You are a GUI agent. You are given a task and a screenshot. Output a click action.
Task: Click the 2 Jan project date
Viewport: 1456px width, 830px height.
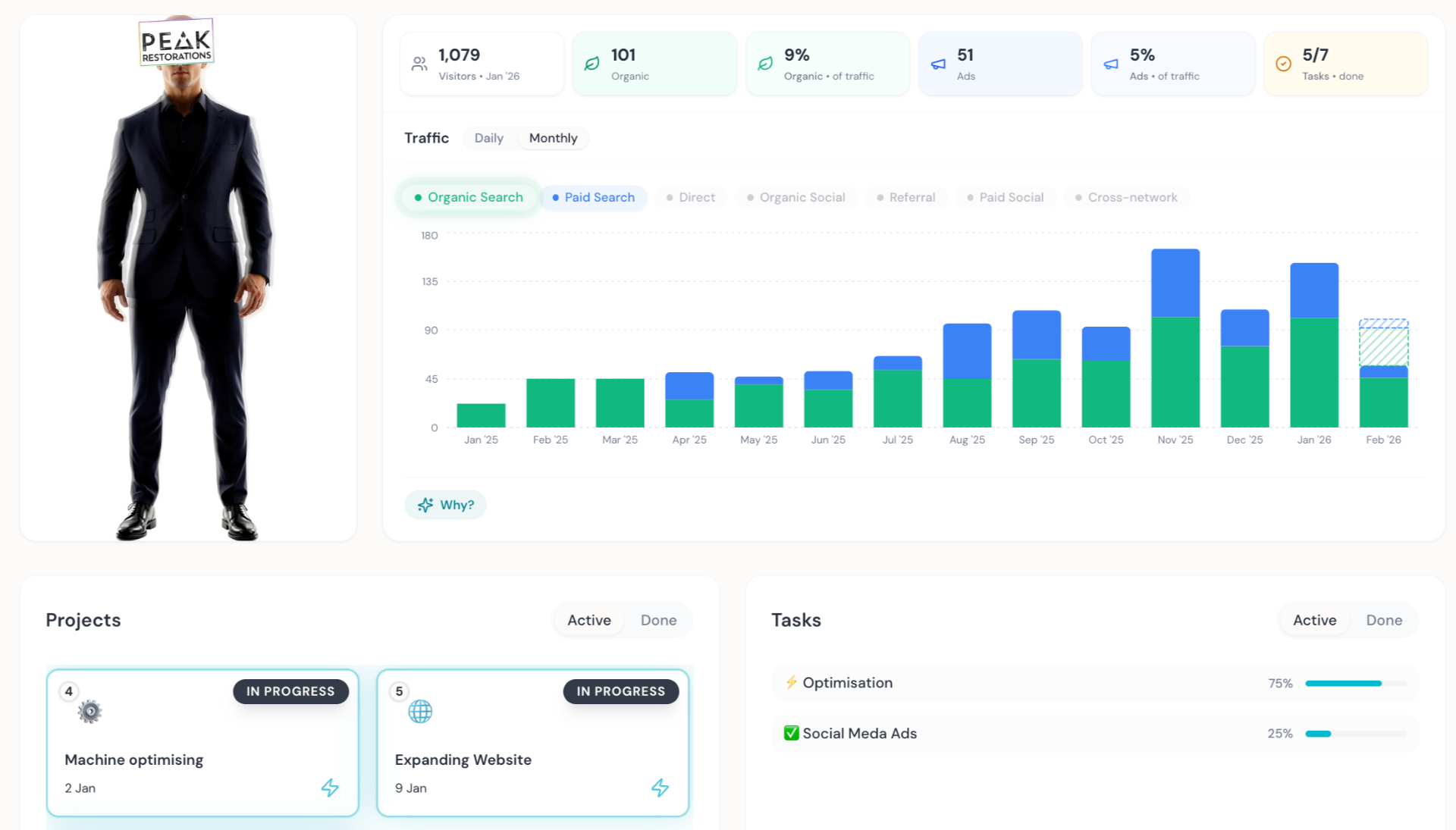[x=80, y=788]
